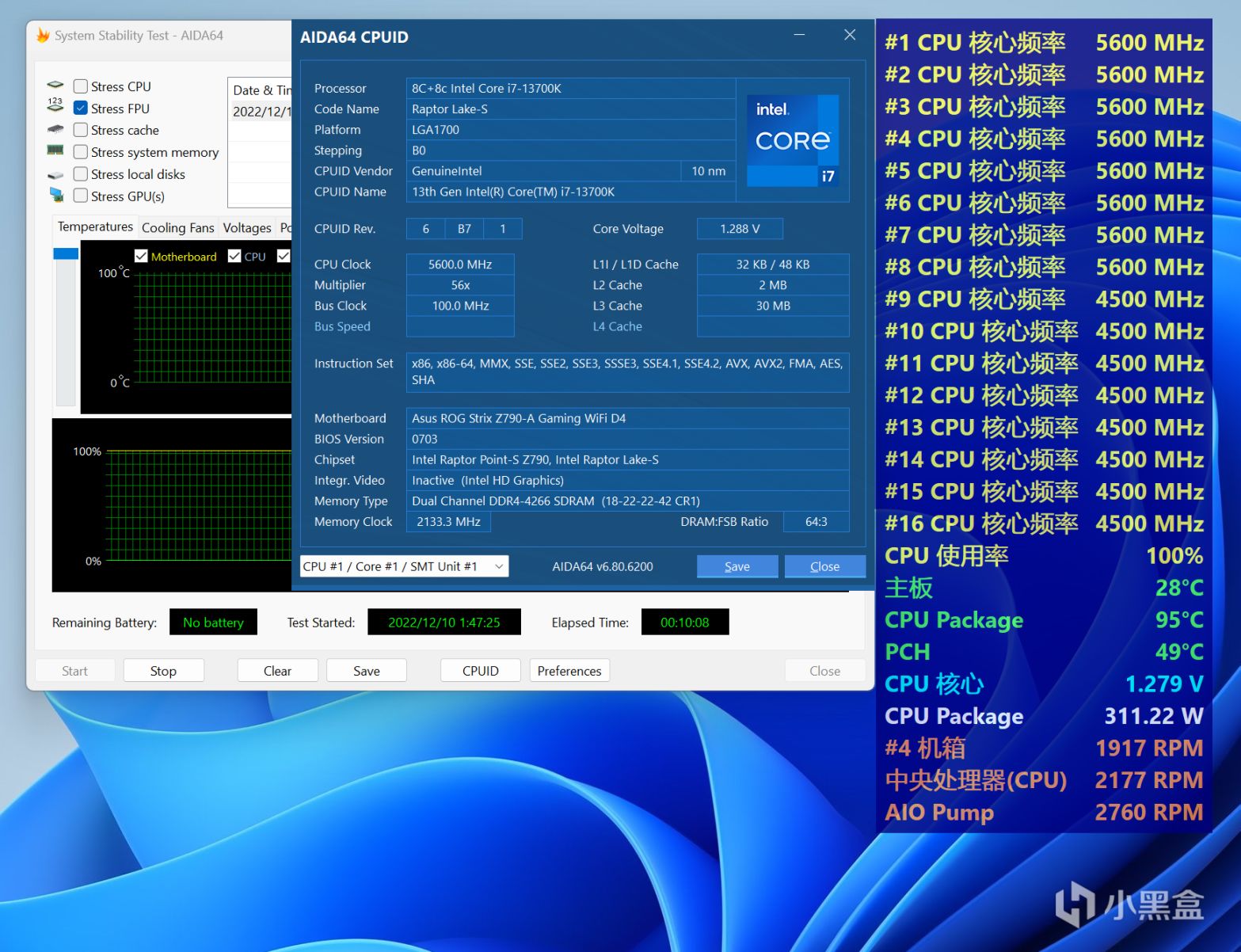
Task: Click the system memory RAM module icon
Action: tap(55, 150)
